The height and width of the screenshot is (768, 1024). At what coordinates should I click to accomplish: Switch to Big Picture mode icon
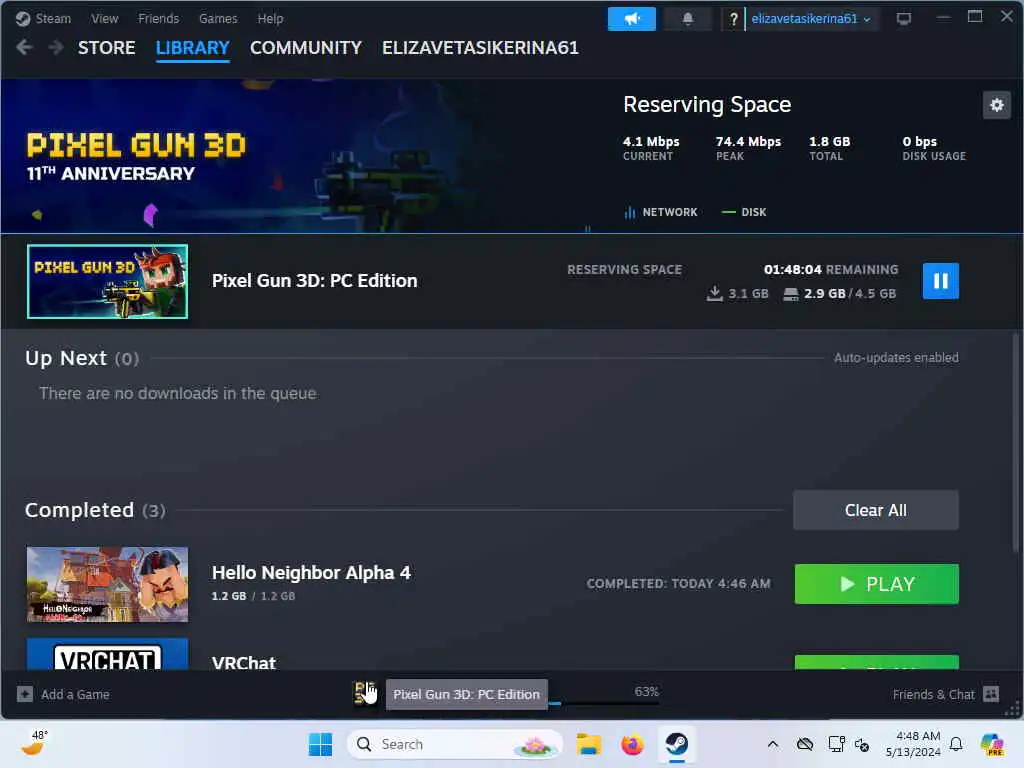point(904,19)
